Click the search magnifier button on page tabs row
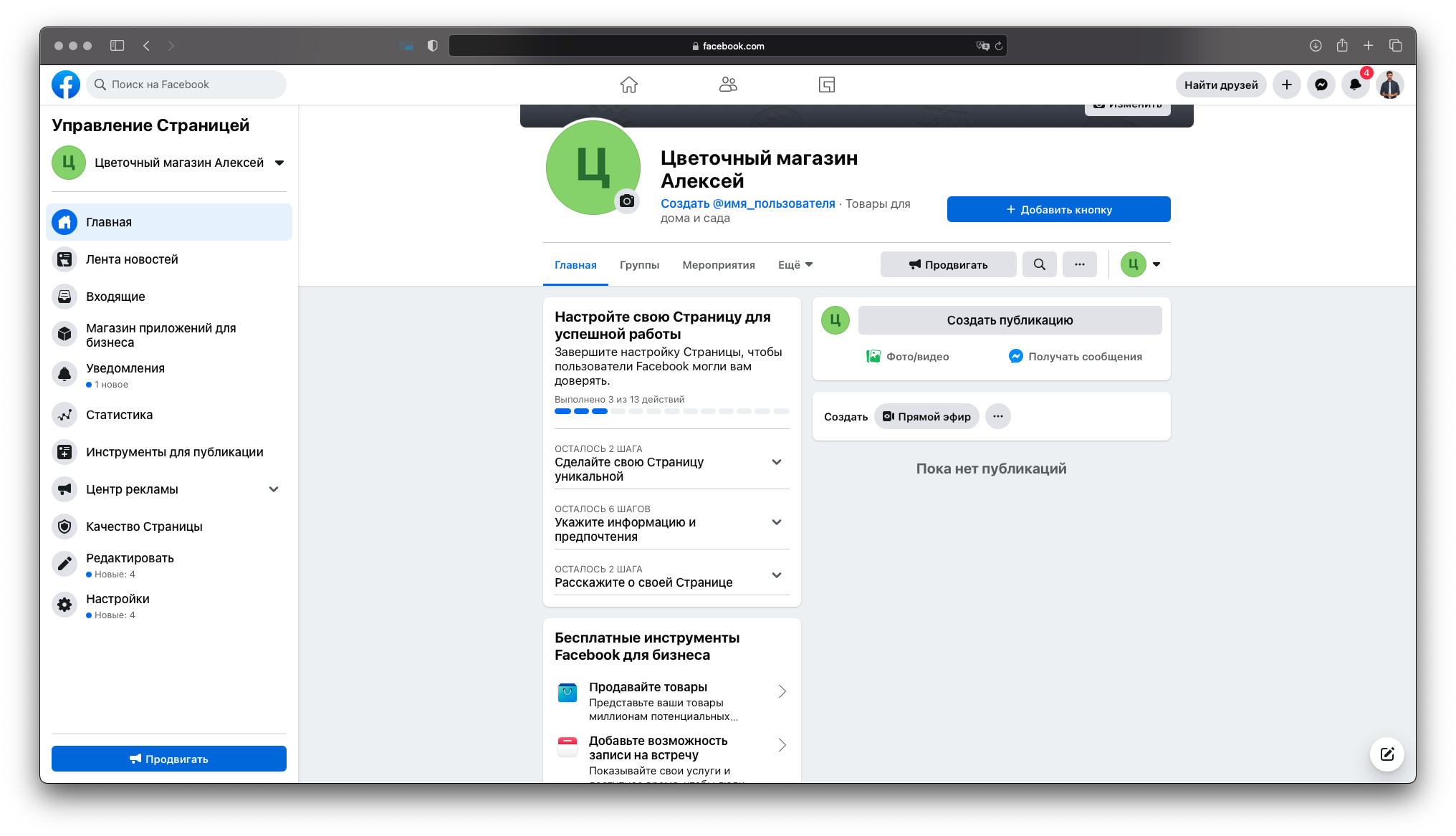The width and height of the screenshot is (1456, 836). click(x=1040, y=264)
